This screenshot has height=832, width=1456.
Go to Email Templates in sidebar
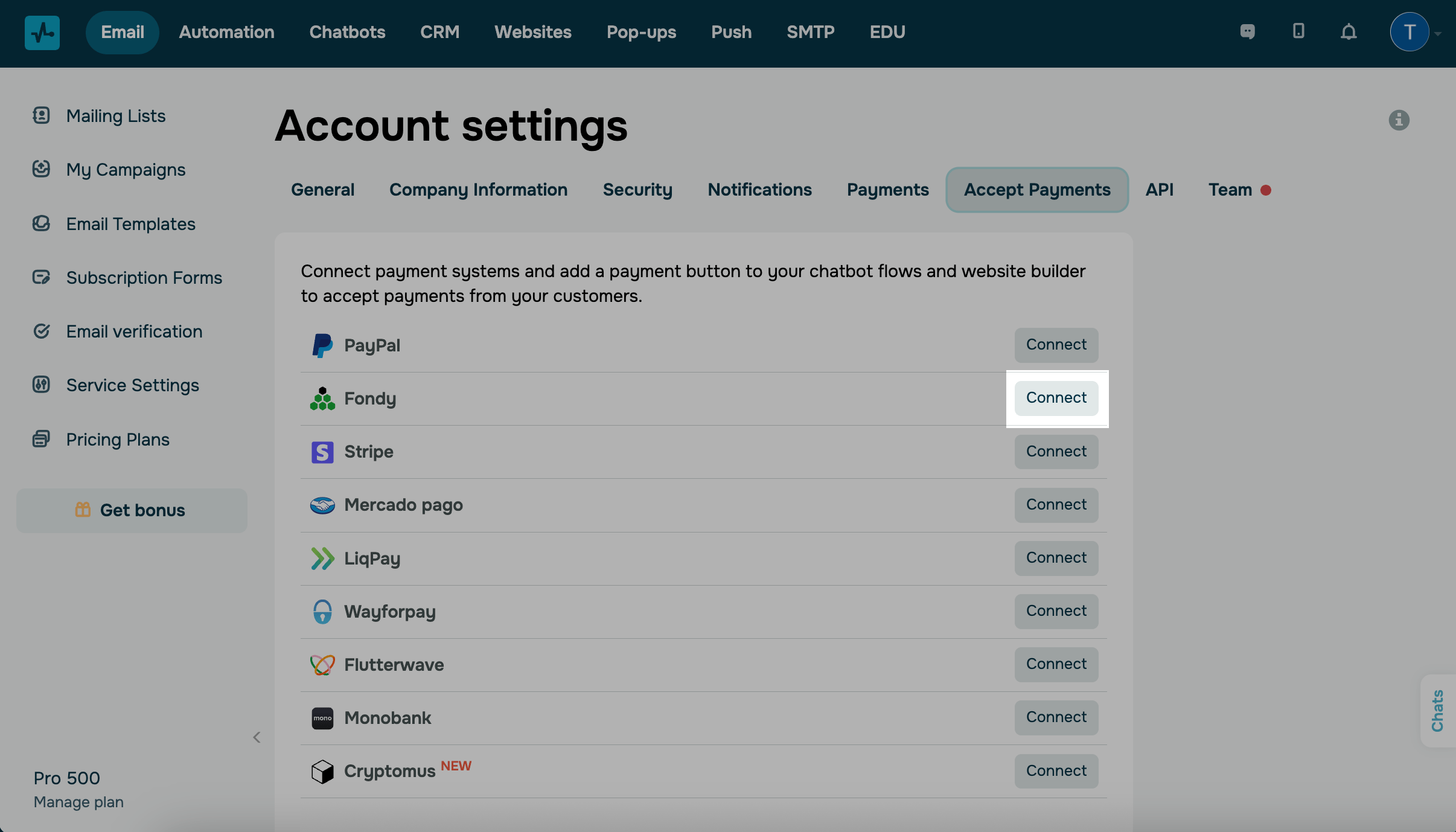click(131, 224)
